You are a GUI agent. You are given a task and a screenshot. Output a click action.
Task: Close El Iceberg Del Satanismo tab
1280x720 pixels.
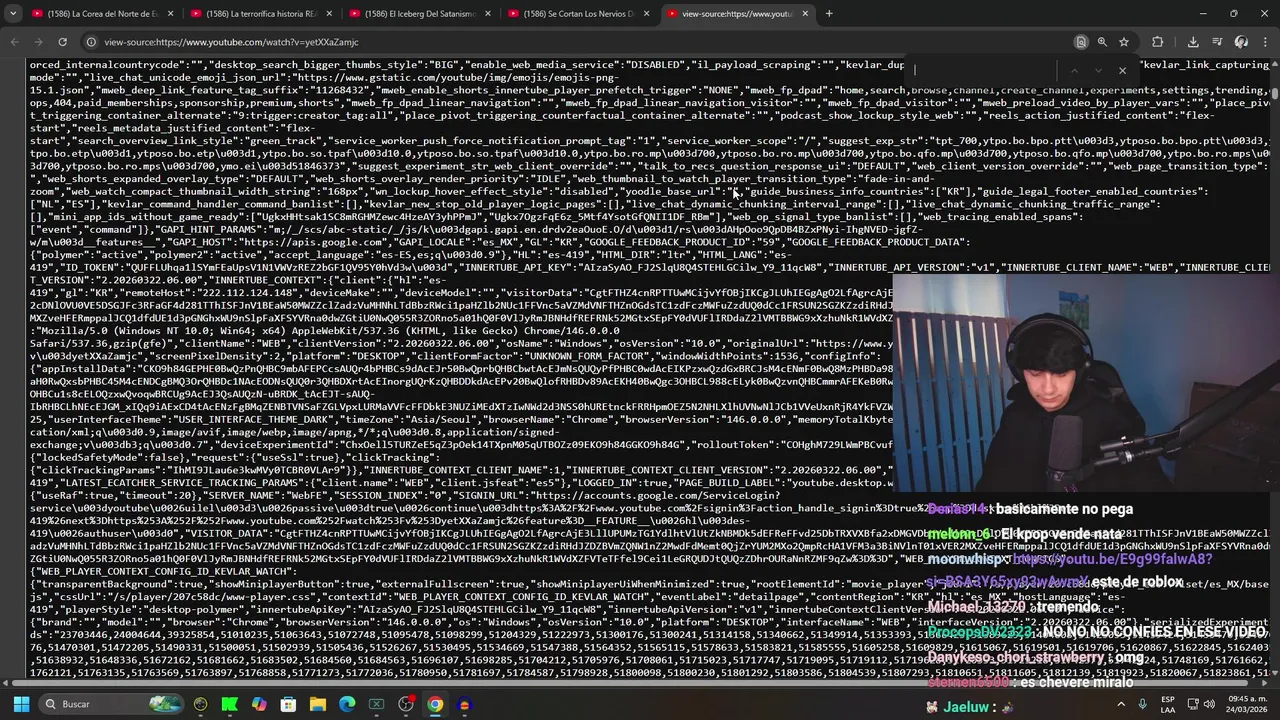click(x=488, y=14)
